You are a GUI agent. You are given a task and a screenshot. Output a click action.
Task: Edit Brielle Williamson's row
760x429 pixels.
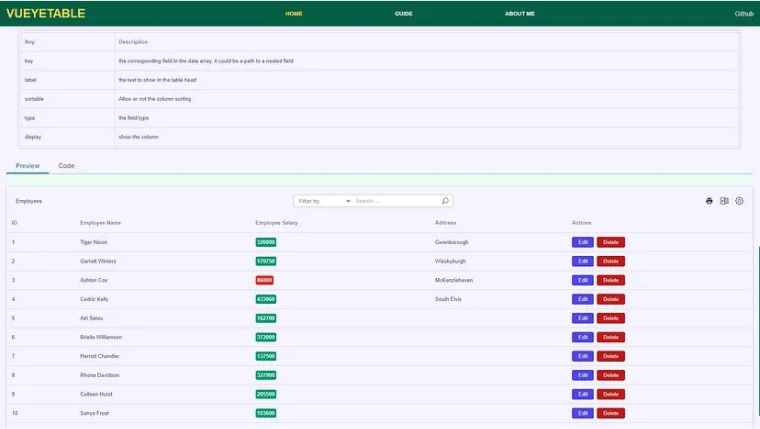[583, 337]
